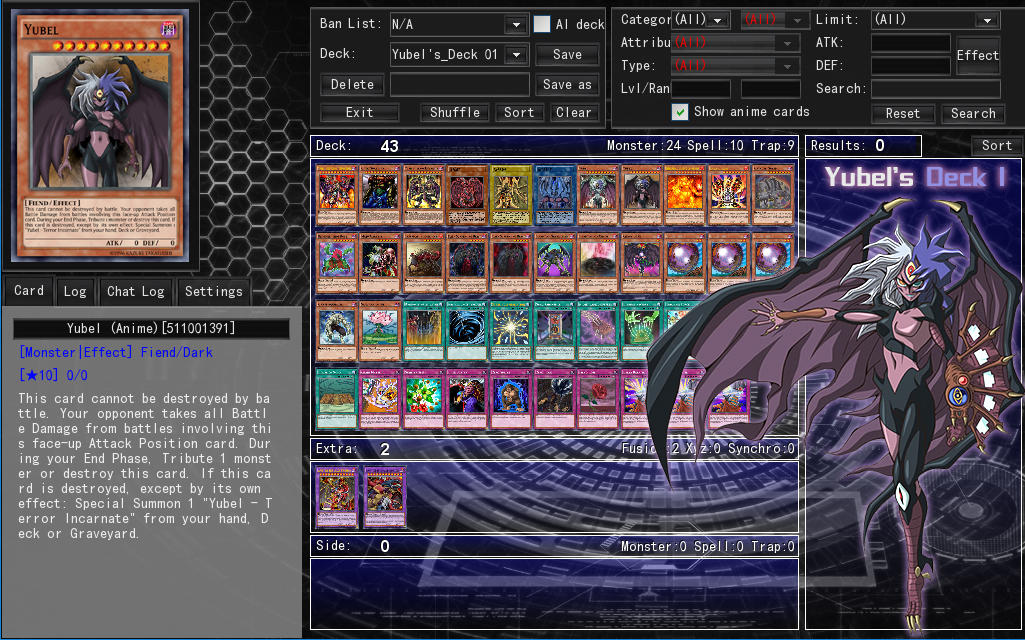Pick the gate doorway spell card
1025x640 pixels.
tap(554, 331)
